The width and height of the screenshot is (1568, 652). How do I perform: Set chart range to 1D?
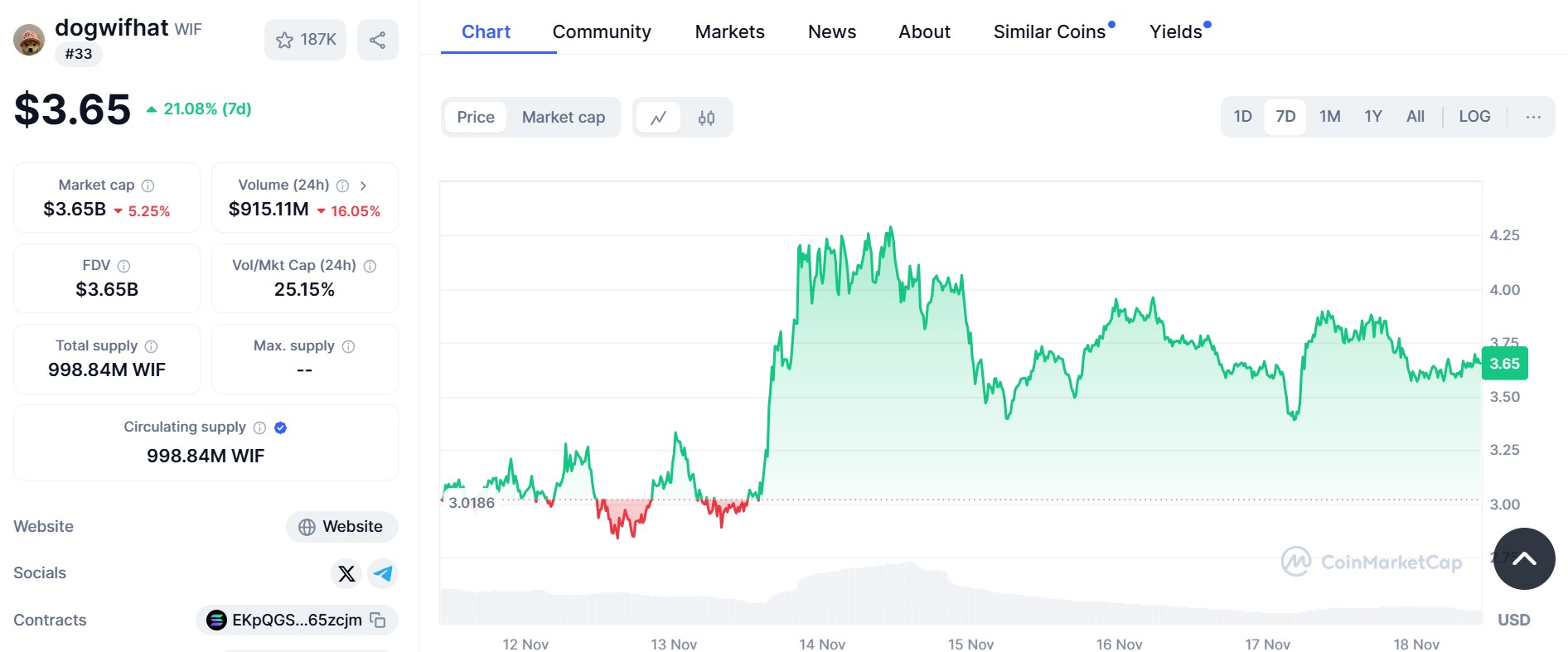click(1242, 117)
